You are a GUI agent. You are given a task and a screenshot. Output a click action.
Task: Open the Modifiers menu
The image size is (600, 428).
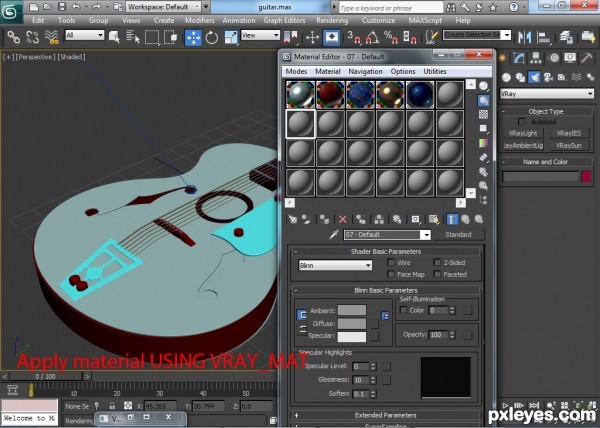pos(200,20)
